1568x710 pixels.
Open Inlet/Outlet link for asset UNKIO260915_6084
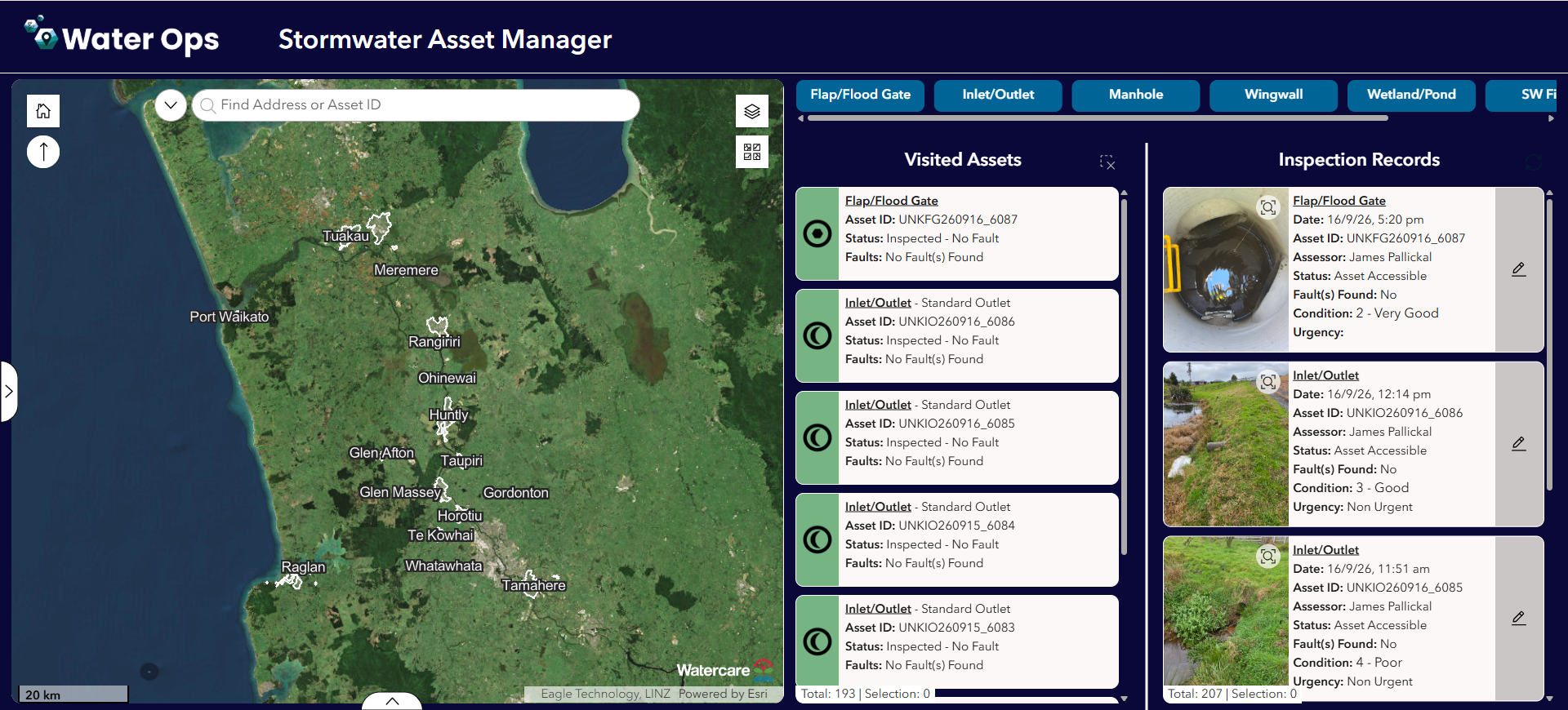click(878, 507)
